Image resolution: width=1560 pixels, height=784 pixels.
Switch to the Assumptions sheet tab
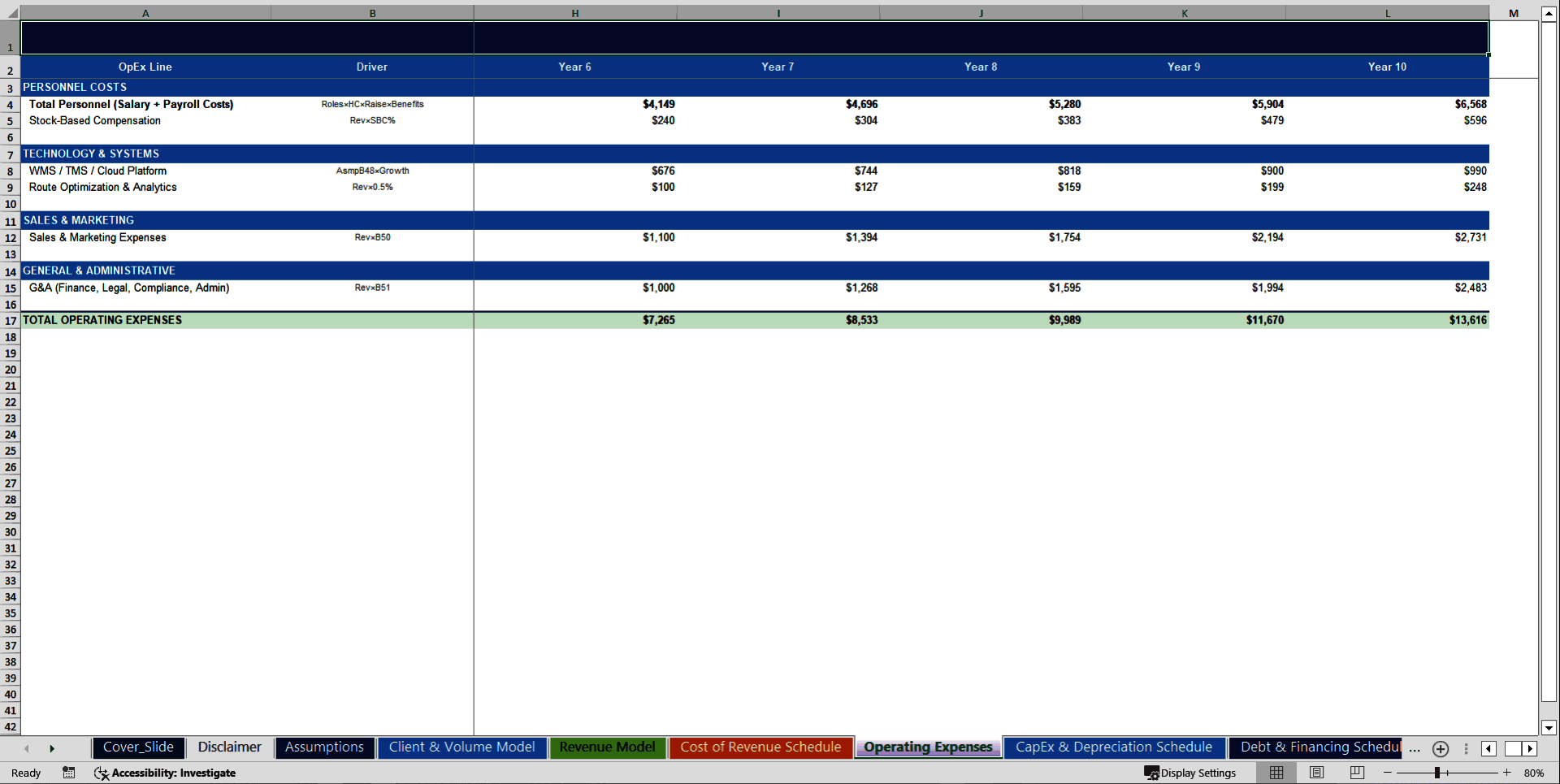[324, 747]
